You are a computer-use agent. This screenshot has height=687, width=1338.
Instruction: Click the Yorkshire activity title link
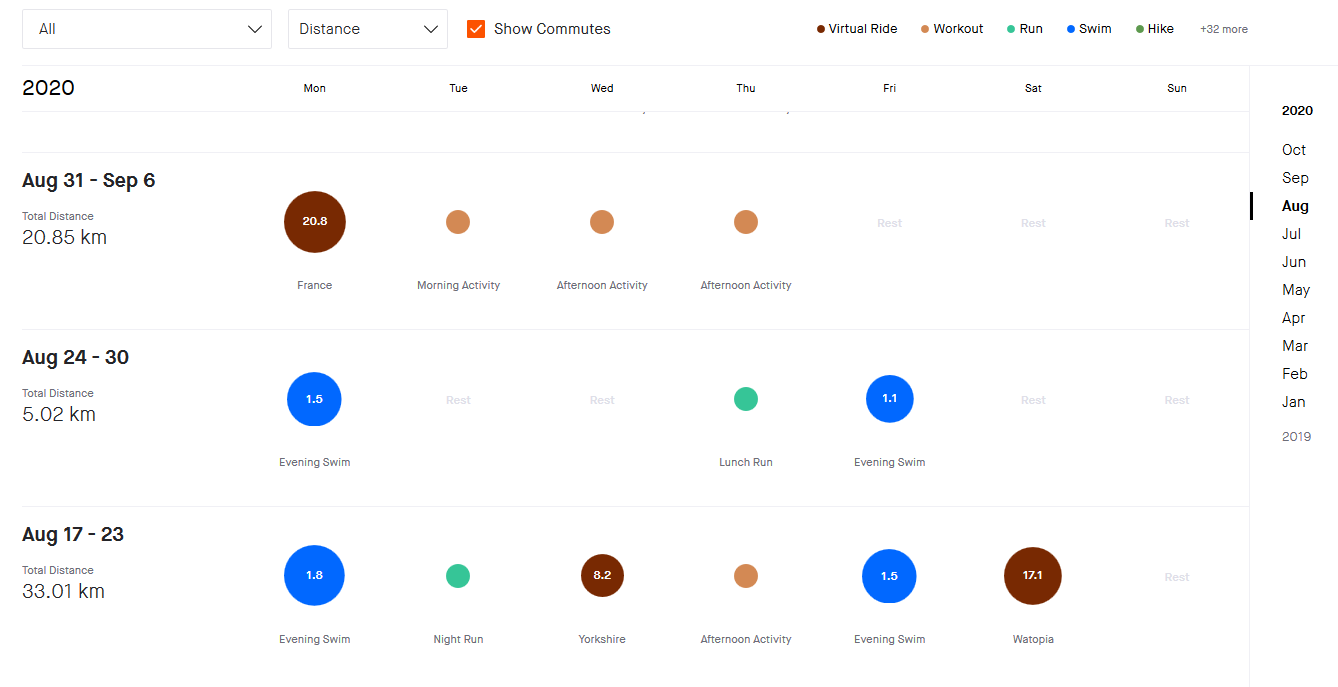click(602, 639)
